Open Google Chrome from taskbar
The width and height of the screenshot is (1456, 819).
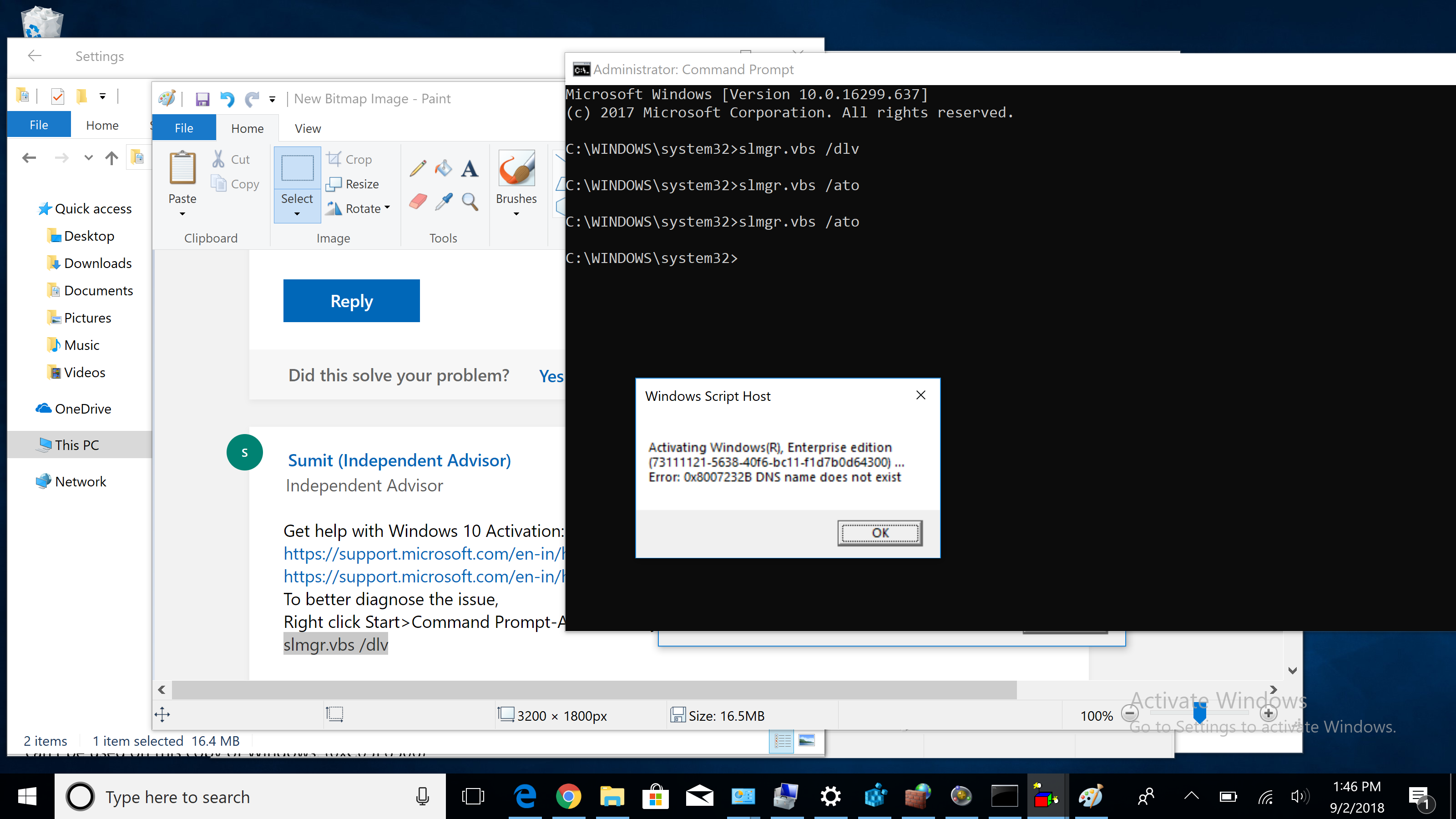point(569,797)
